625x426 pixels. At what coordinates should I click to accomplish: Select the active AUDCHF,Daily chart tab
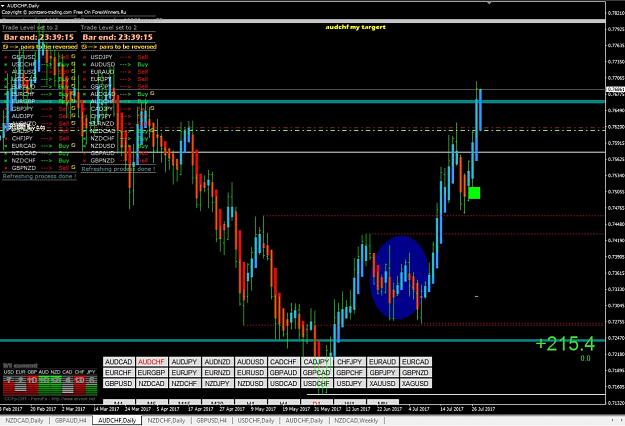[117, 420]
